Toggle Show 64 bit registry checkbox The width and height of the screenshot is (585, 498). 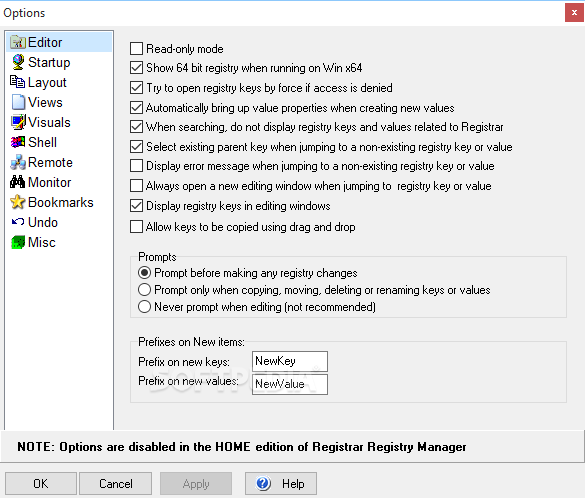tap(137, 68)
